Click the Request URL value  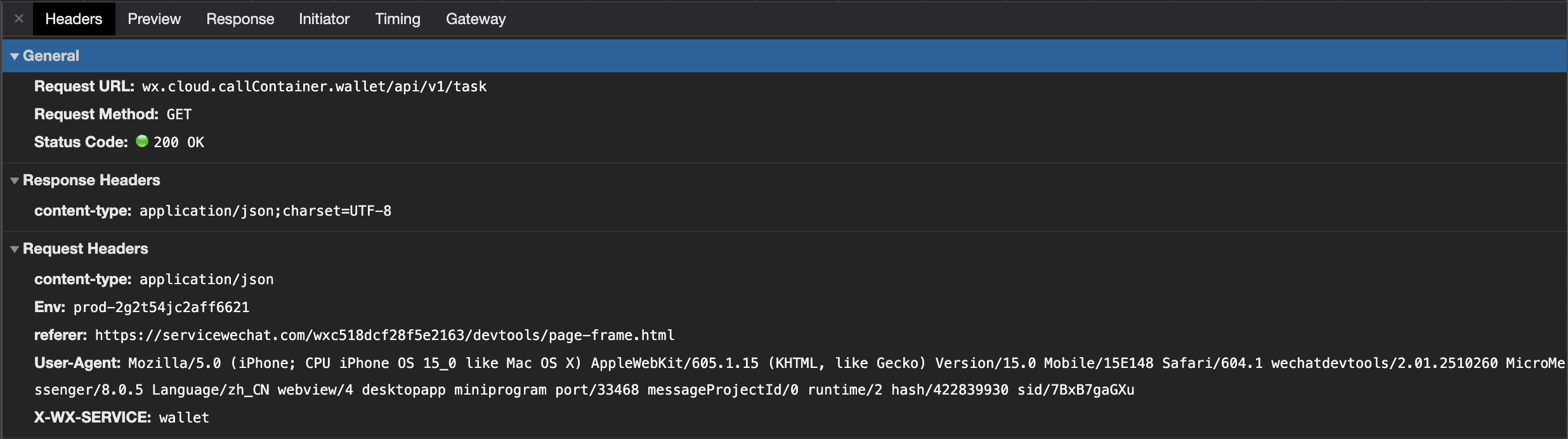pyautogui.click(x=314, y=87)
